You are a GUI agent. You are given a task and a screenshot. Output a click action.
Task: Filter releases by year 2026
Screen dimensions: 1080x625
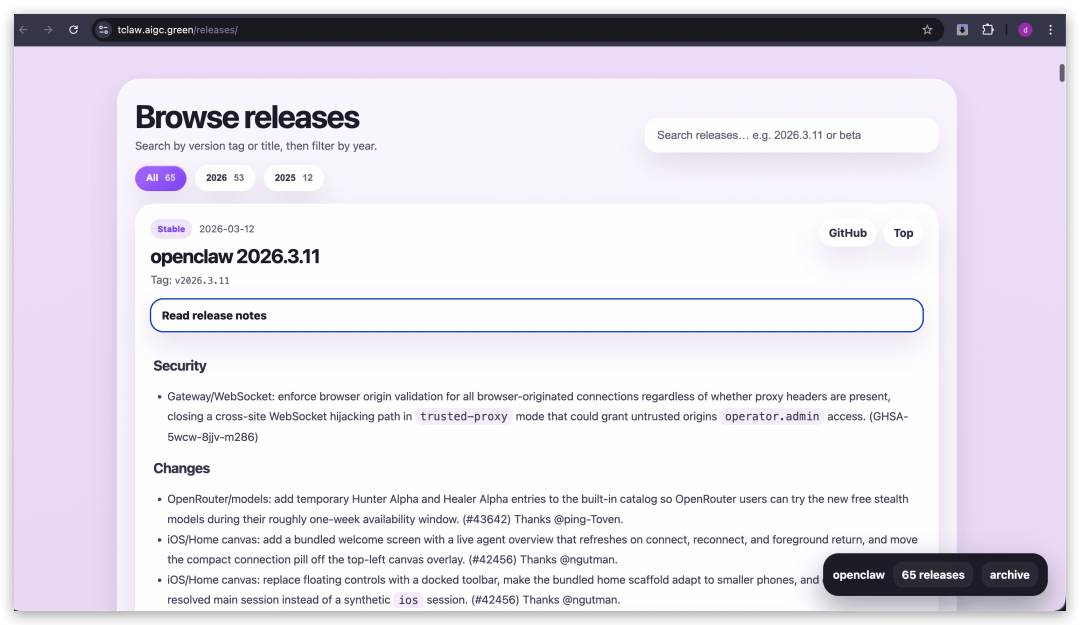[x=224, y=178]
